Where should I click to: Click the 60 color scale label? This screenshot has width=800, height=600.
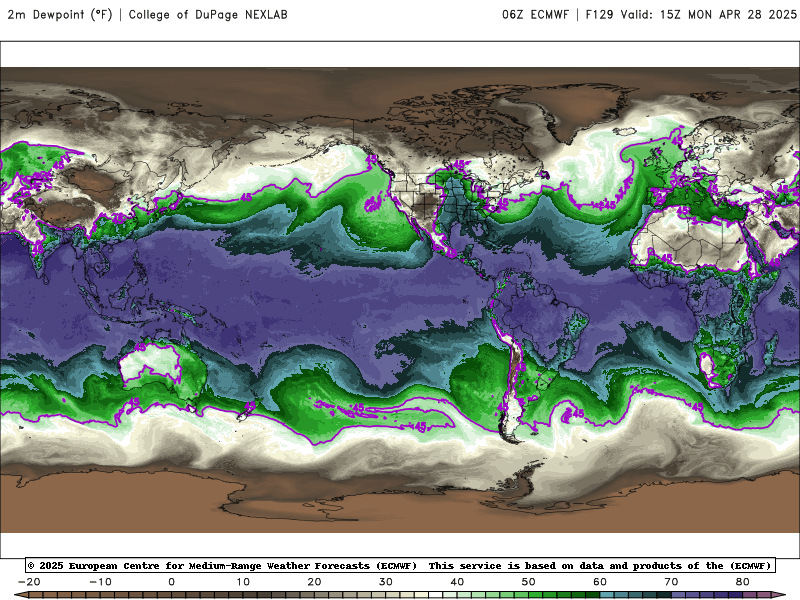pos(600,582)
